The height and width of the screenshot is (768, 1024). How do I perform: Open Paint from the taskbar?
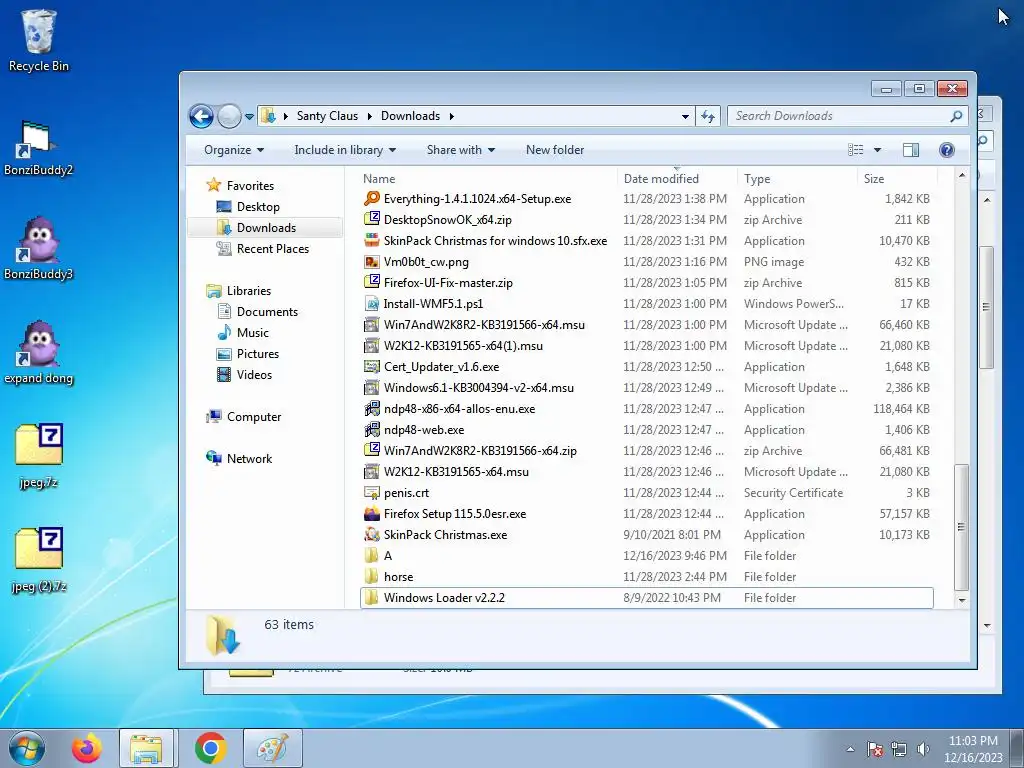[272, 748]
